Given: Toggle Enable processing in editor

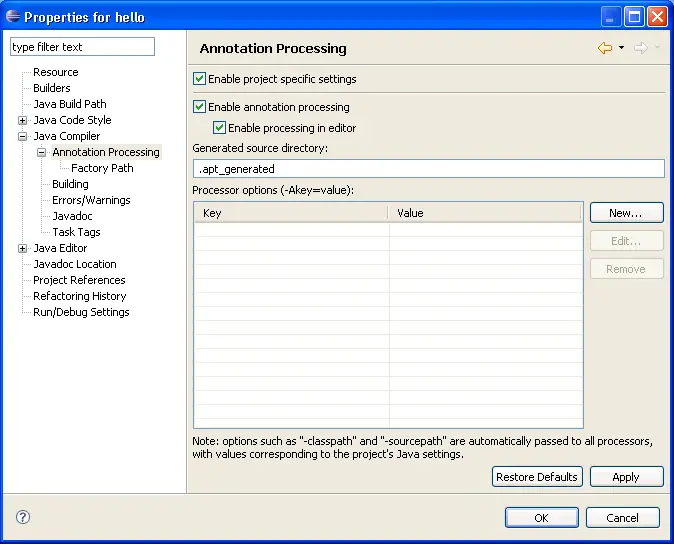Looking at the screenshot, I should [220, 128].
